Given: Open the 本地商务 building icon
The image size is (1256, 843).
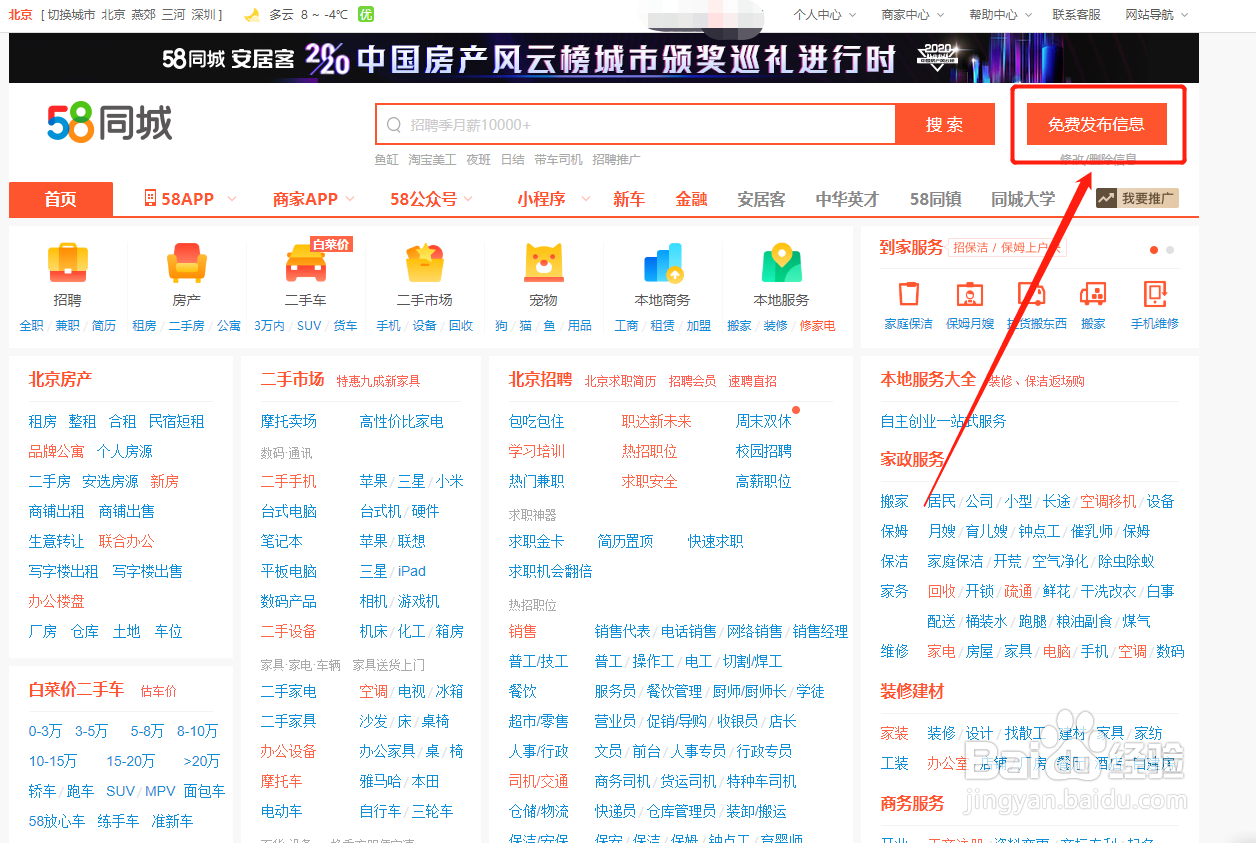Looking at the screenshot, I should [x=663, y=263].
